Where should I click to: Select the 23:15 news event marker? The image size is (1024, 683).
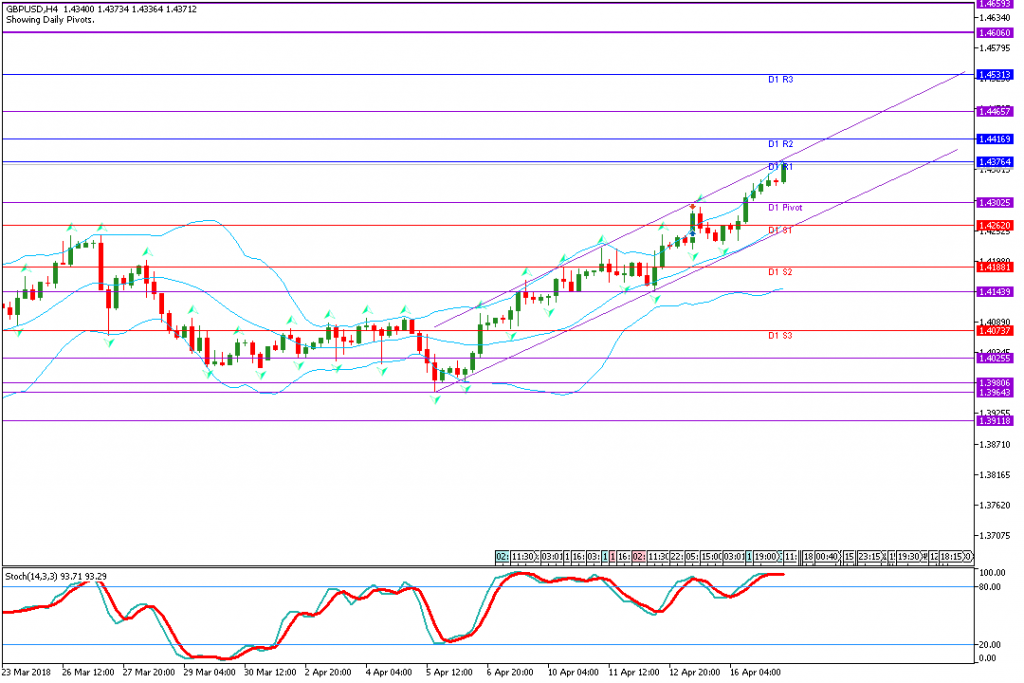coord(868,556)
